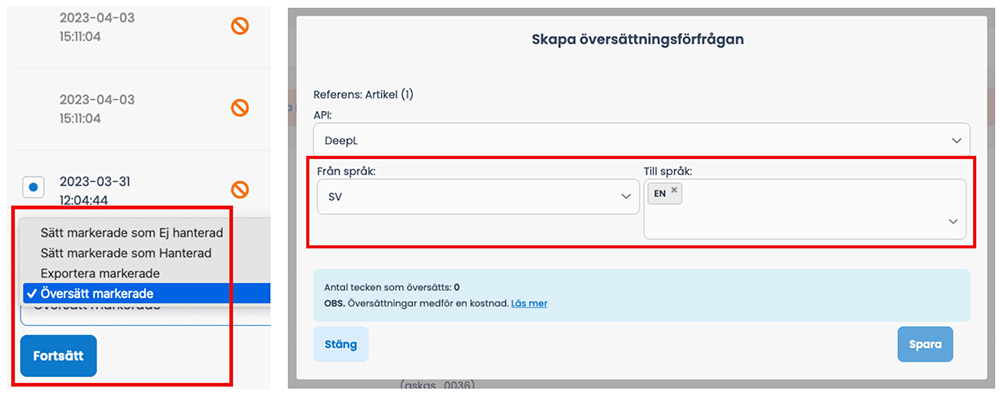Click the Stäng button
Viewport: 1000px width, 394px height.
point(341,344)
